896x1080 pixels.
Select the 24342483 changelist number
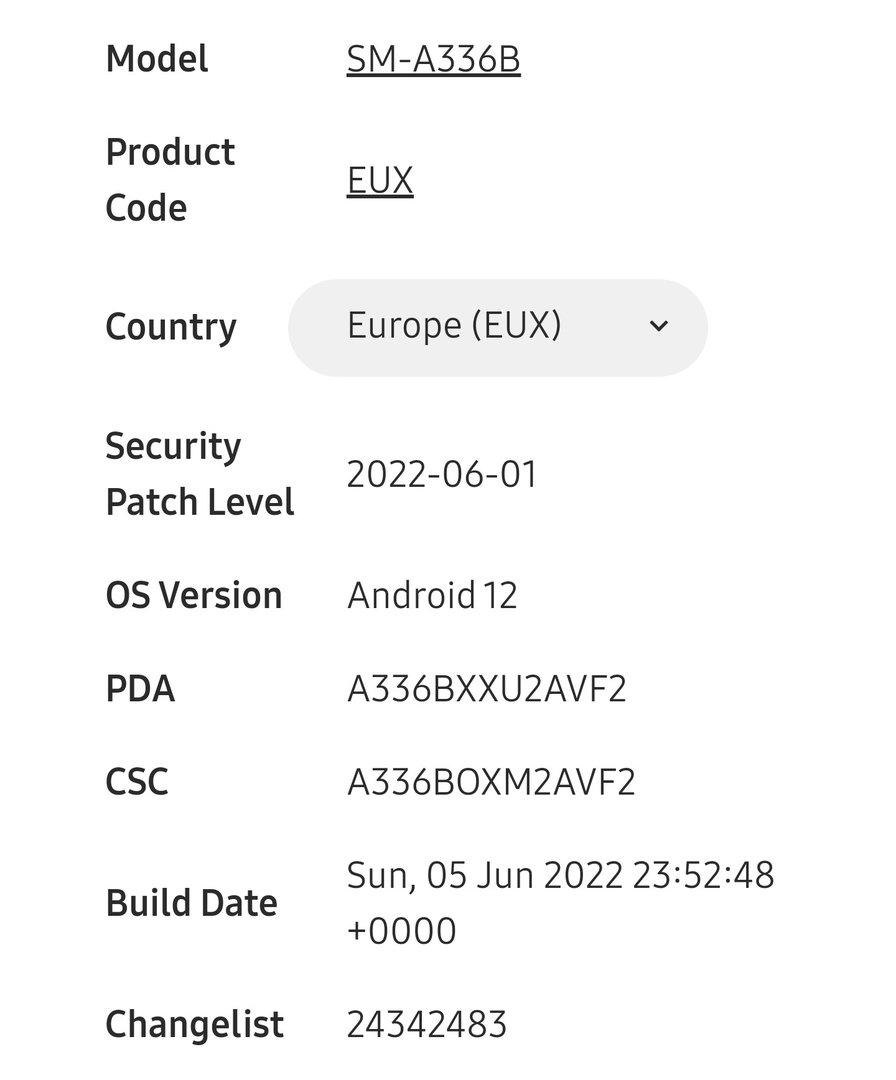[x=427, y=1024]
